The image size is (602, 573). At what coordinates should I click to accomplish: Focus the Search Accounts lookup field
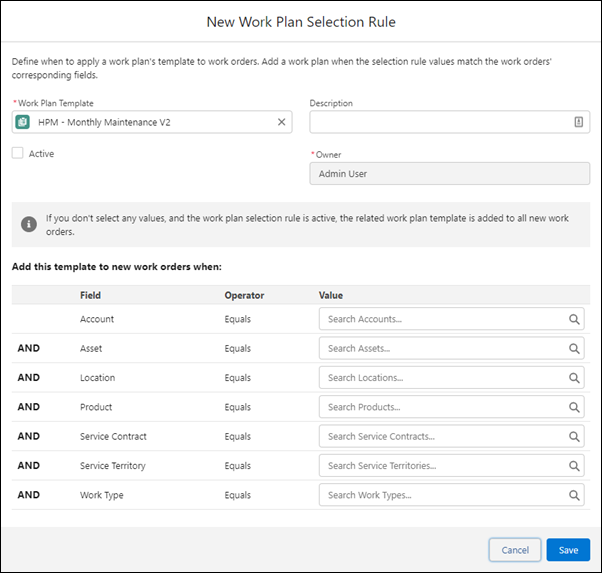(452, 319)
